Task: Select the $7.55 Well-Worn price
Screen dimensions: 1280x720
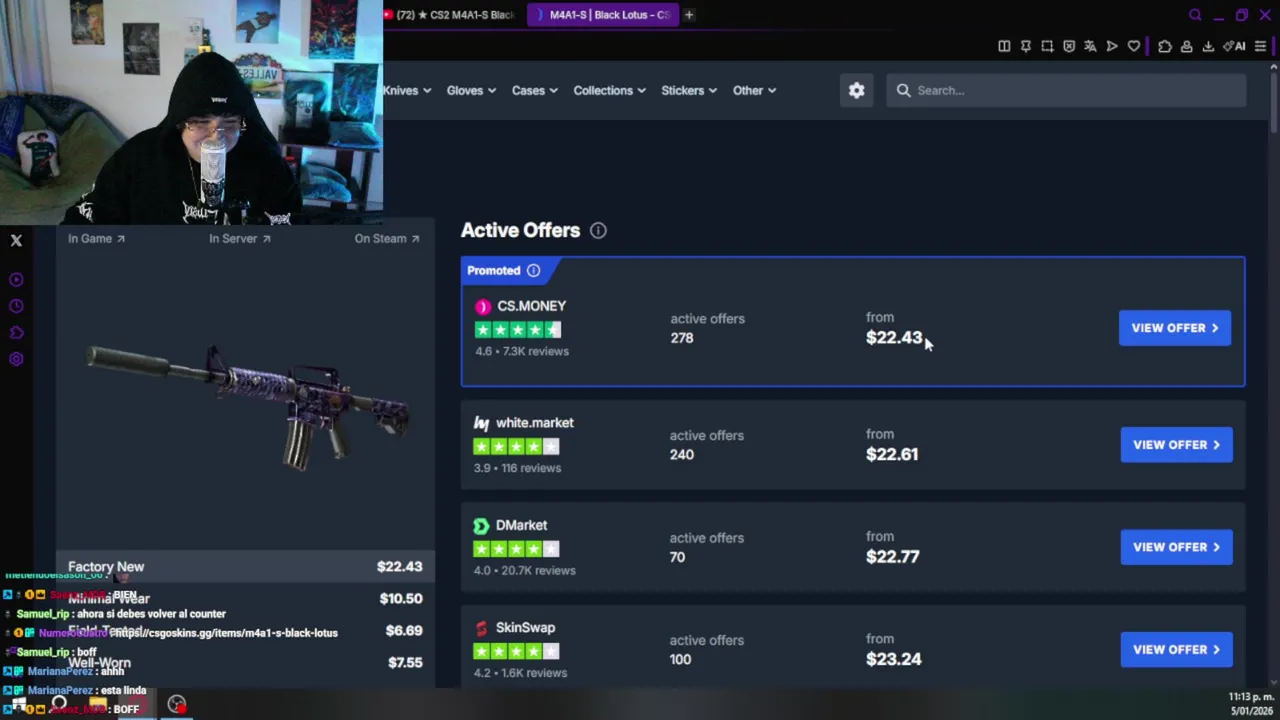Action: [x=405, y=663]
